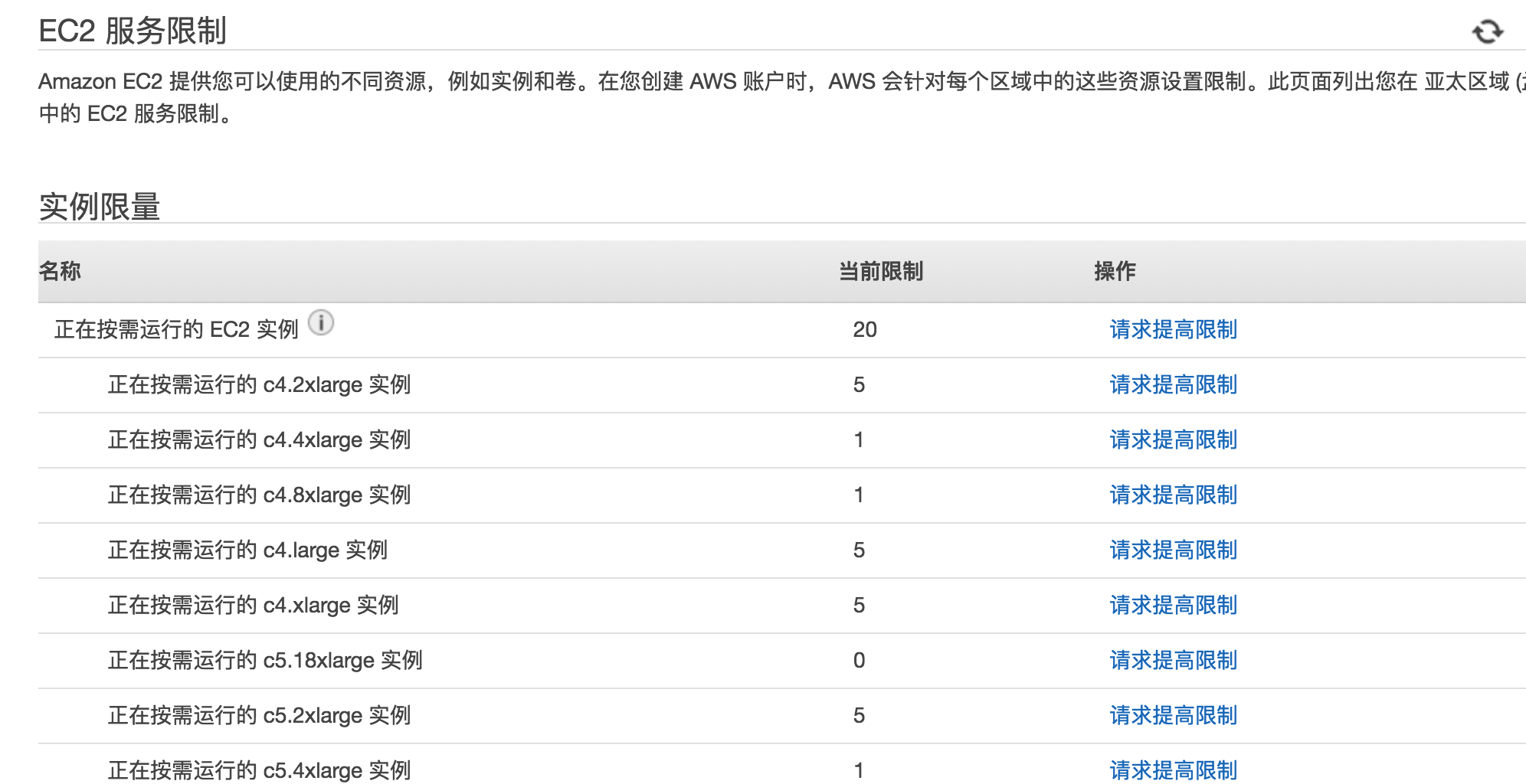Click the EC2 服务限制 page title
This screenshot has width=1526, height=784.
(x=133, y=31)
